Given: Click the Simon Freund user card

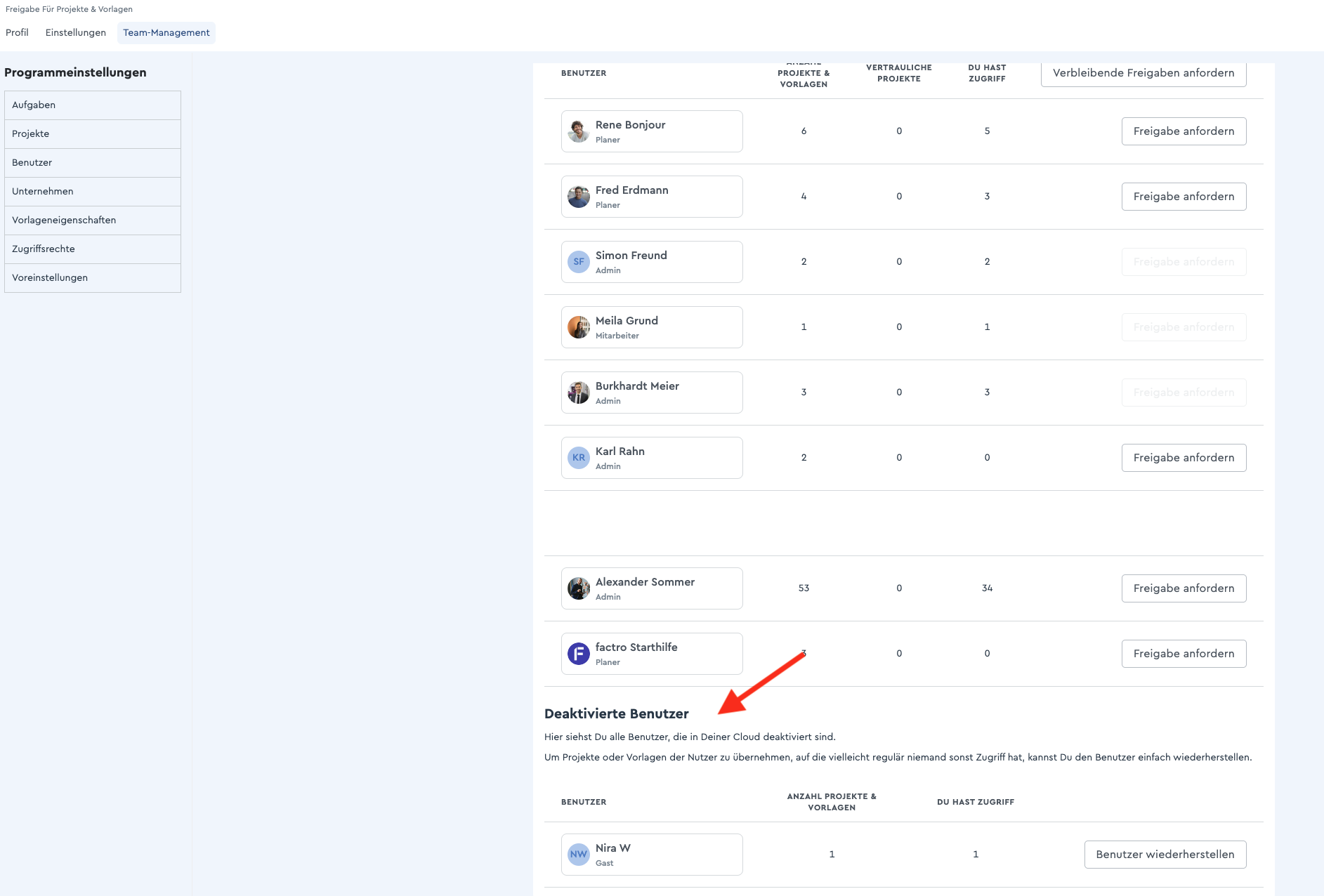Looking at the screenshot, I should tap(652, 262).
